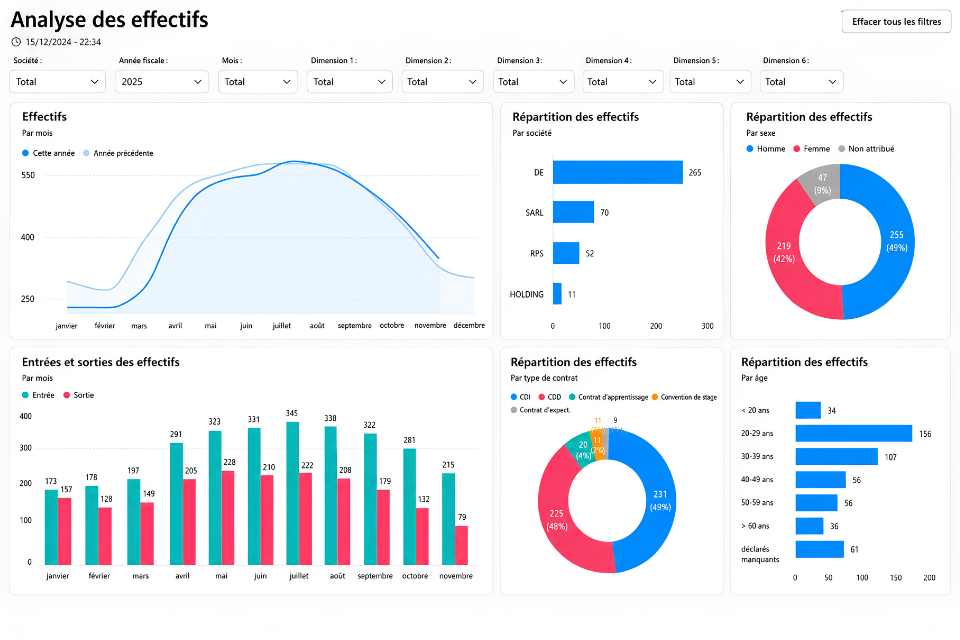This screenshot has height=640, width=960.
Task: Click the clock icon beside the date
Action: 16,42
